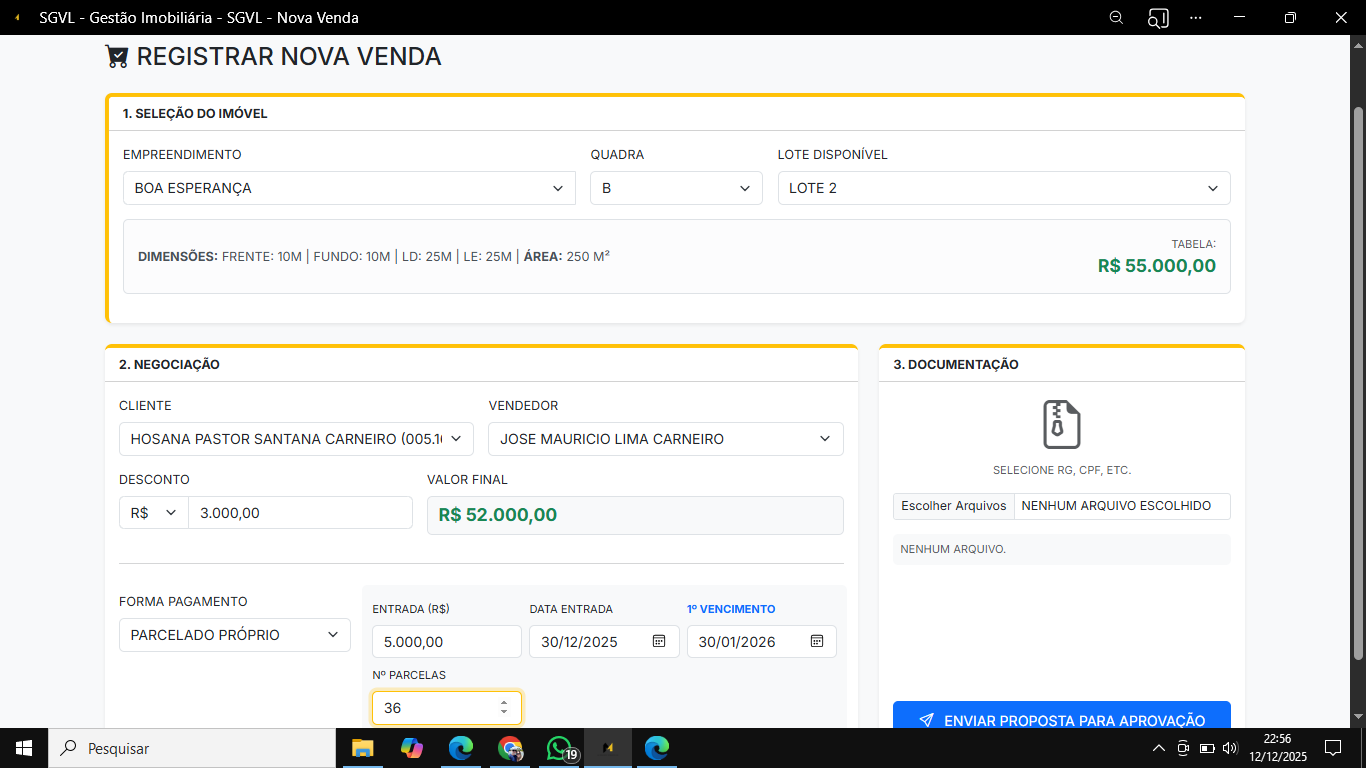
Task: Click the zip file icon in DOCUMENTAÇÃO panel
Action: 1060,423
